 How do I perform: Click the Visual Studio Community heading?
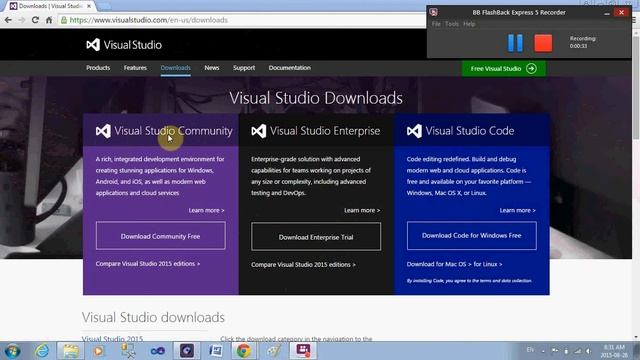(x=173, y=131)
